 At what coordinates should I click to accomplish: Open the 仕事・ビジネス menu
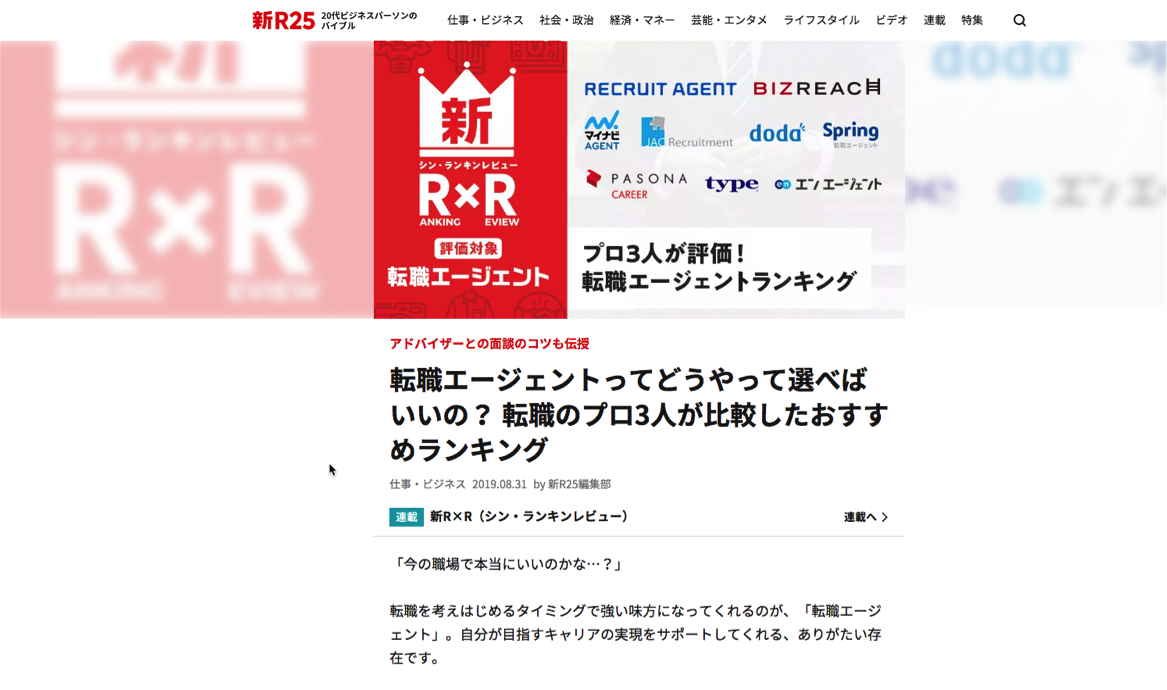click(x=485, y=20)
